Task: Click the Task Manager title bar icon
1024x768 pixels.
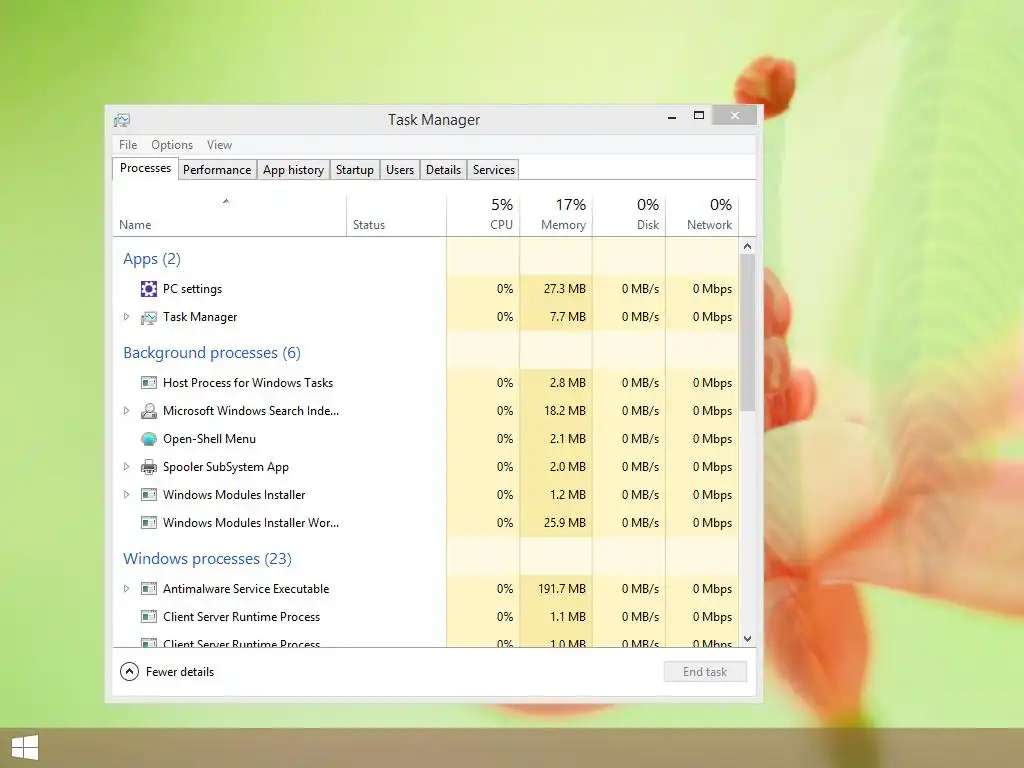Action: [121, 120]
